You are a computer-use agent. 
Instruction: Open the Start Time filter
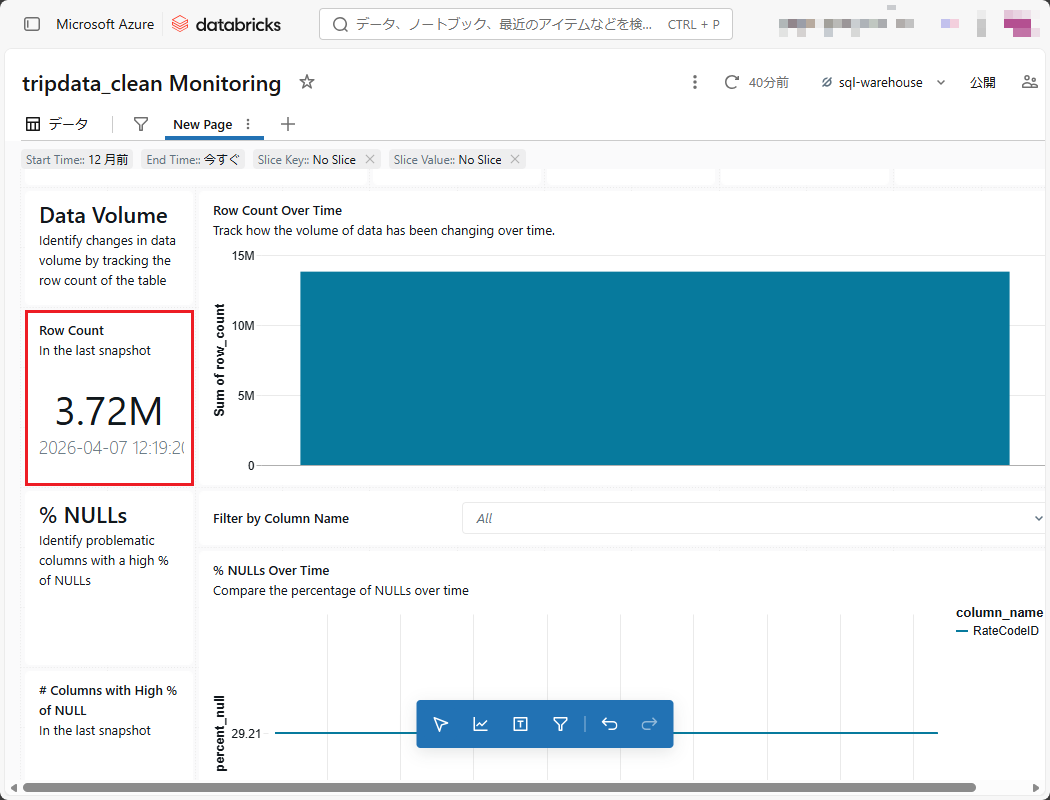click(x=77, y=159)
